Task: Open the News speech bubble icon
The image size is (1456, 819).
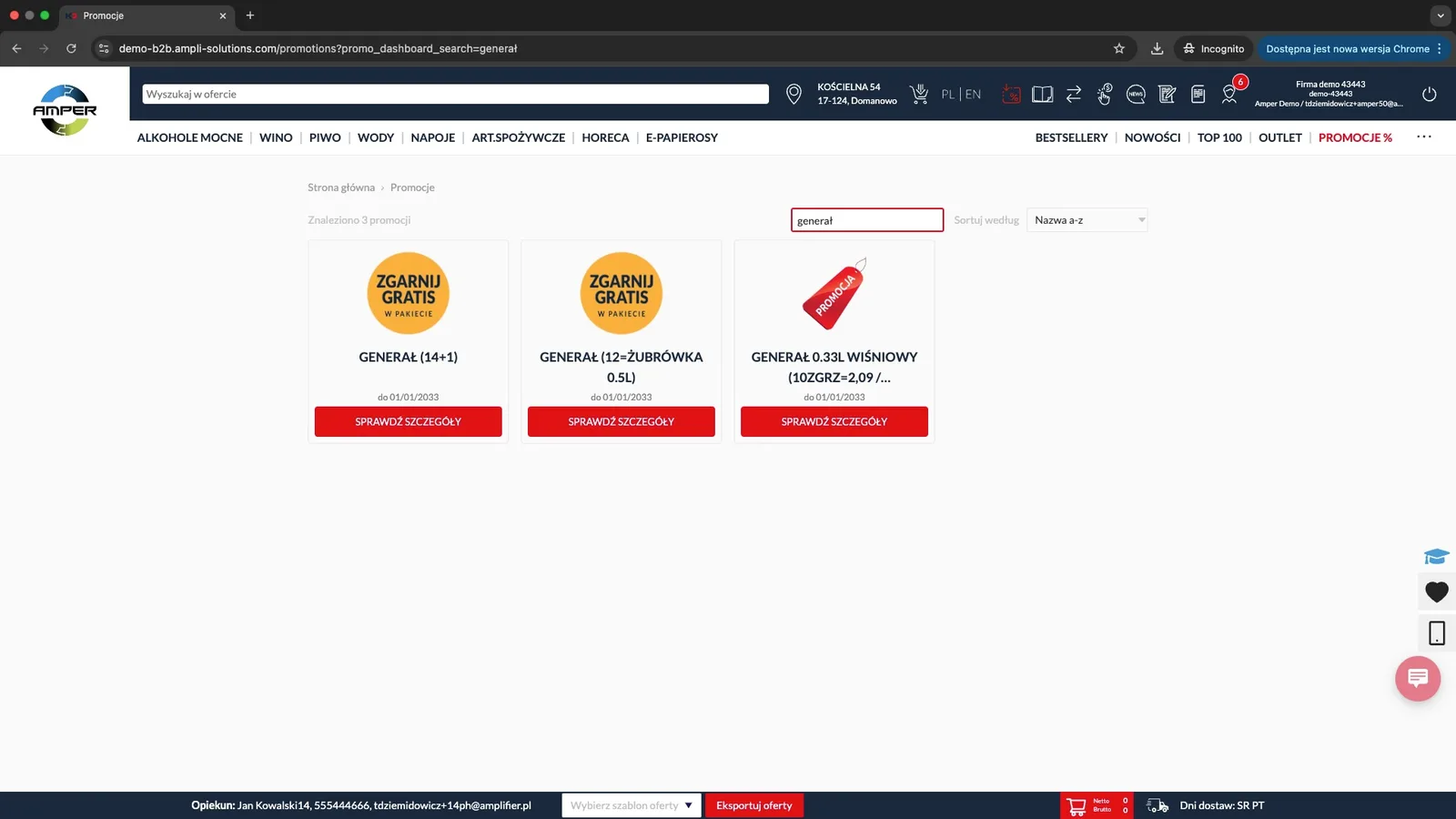Action: click(1136, 94)
